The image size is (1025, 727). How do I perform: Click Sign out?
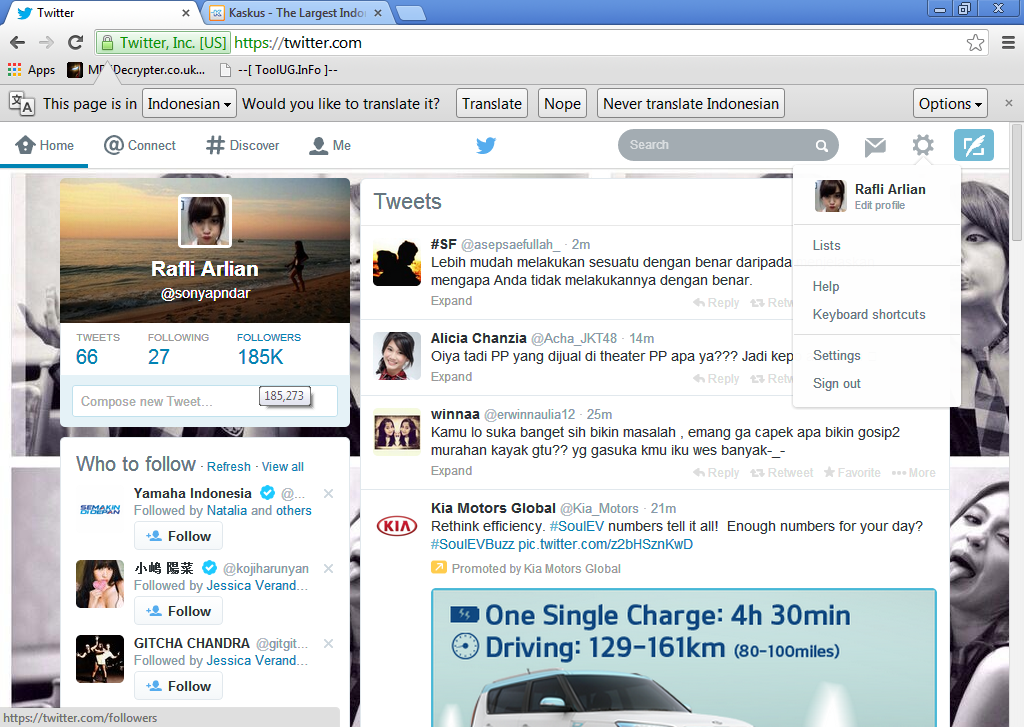[836, 384]
